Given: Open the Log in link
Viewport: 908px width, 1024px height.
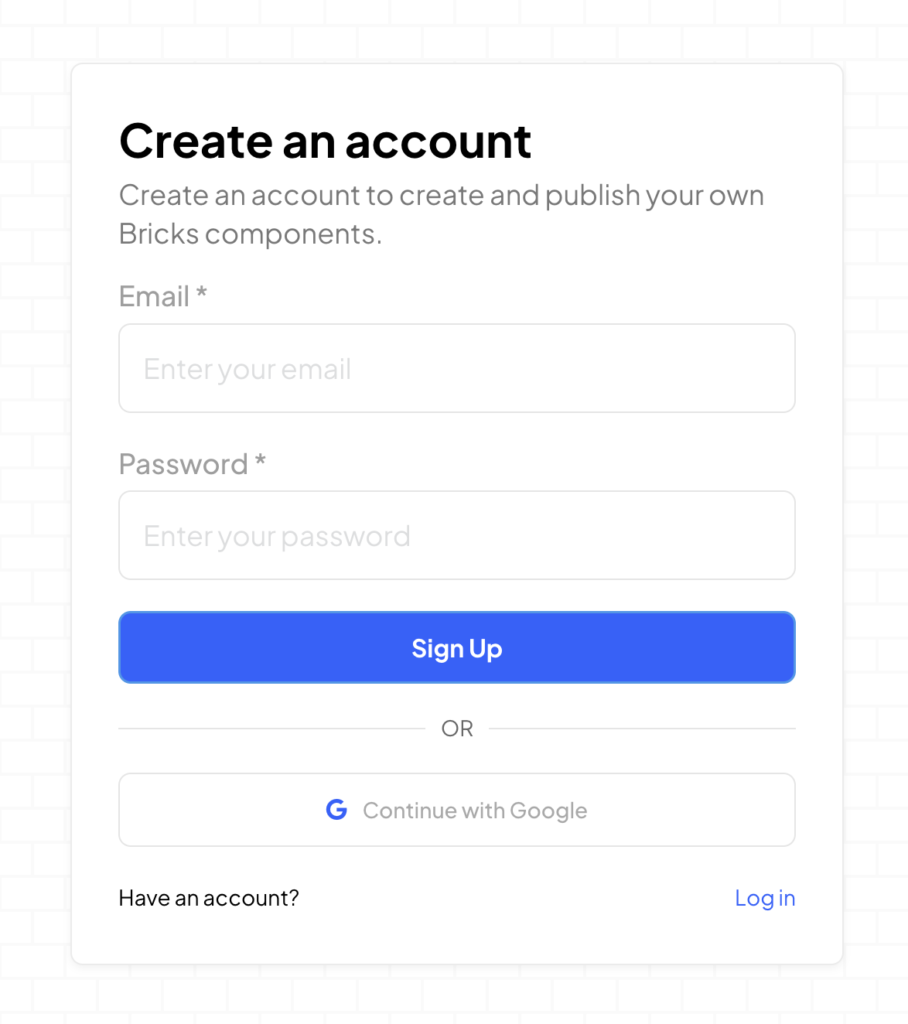Looking at the screenshot, I should 765,898.
